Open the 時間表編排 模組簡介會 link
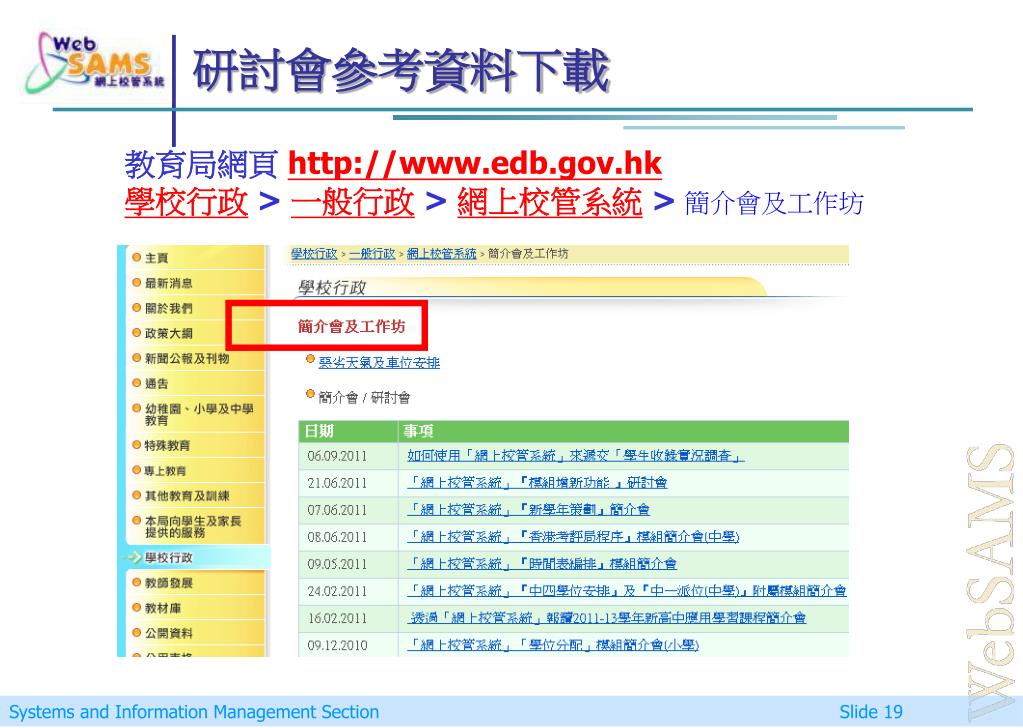The height and width of the screenshot is (728, 1023). (x=542, y=564)
